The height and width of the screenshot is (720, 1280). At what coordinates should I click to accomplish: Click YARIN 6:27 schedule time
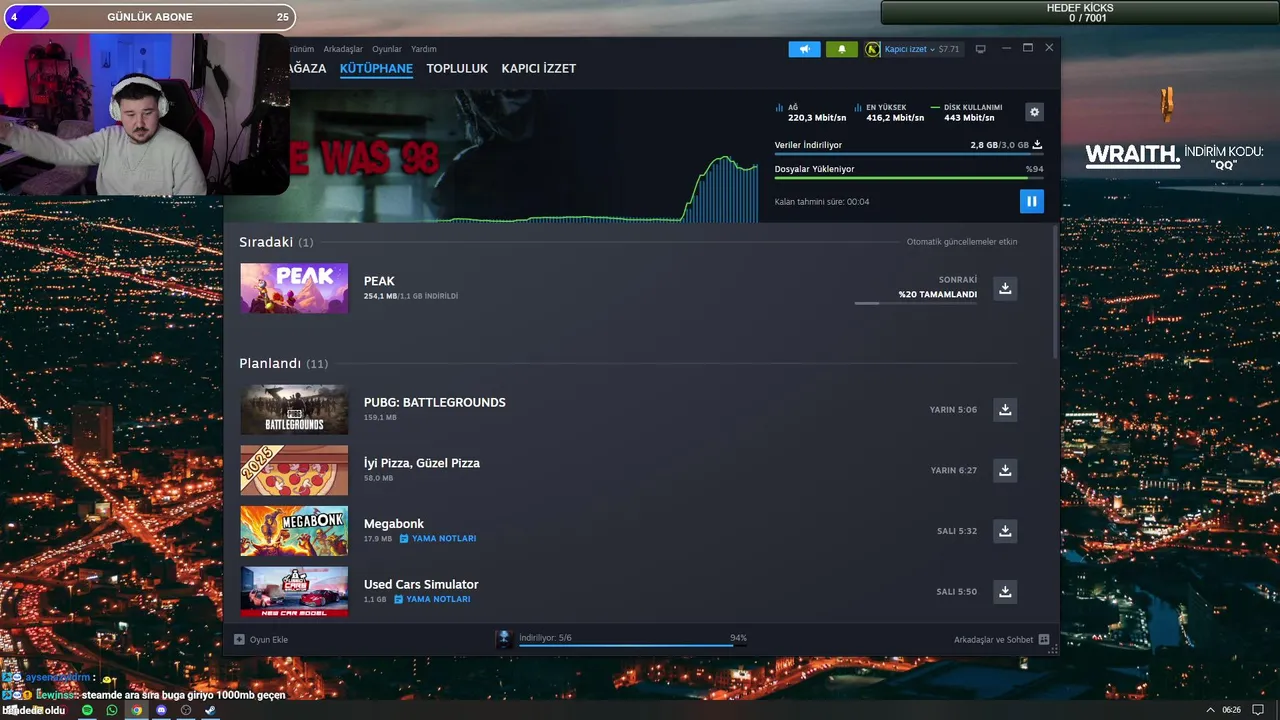click(954, 470)
